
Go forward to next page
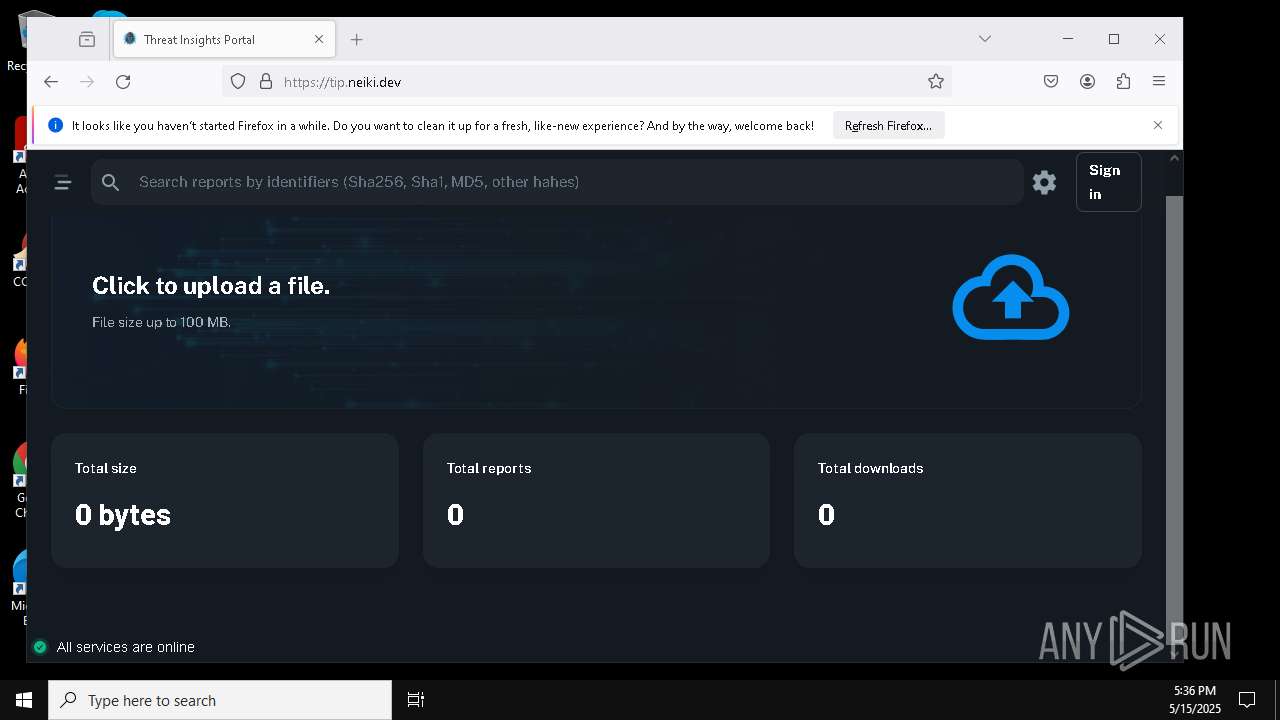[87, 82]
